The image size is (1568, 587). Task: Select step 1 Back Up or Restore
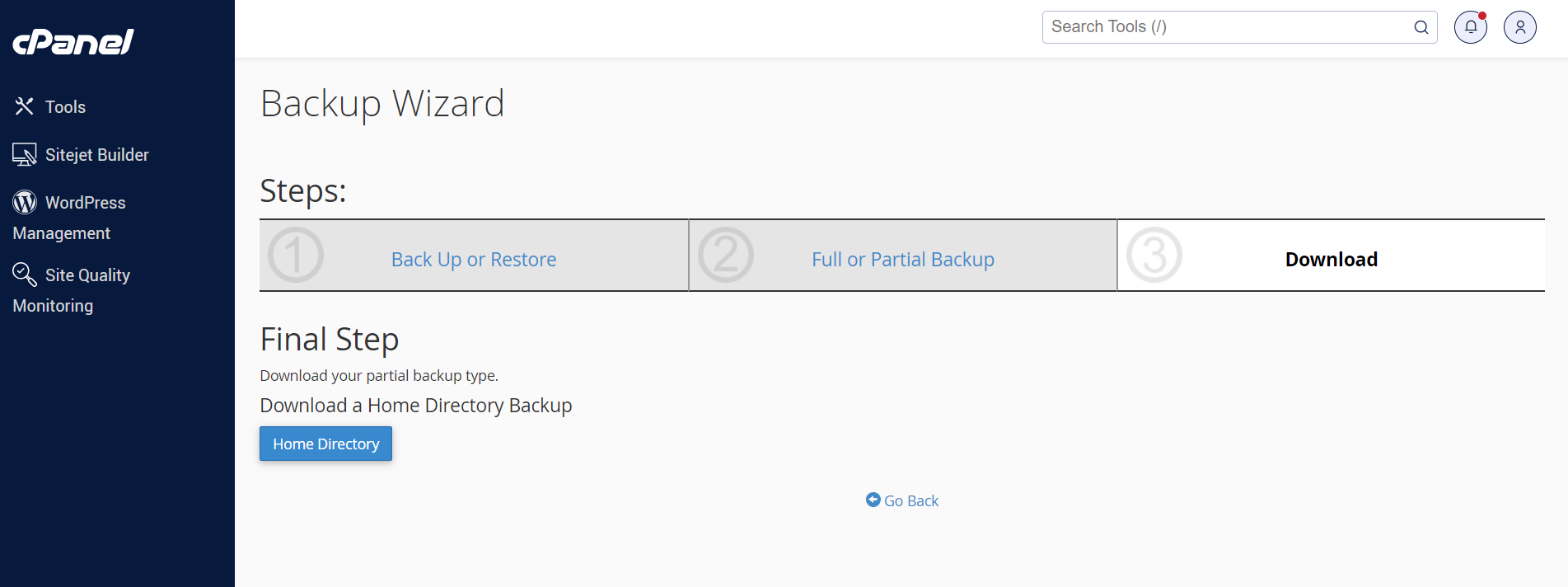[x=474, y=259]
